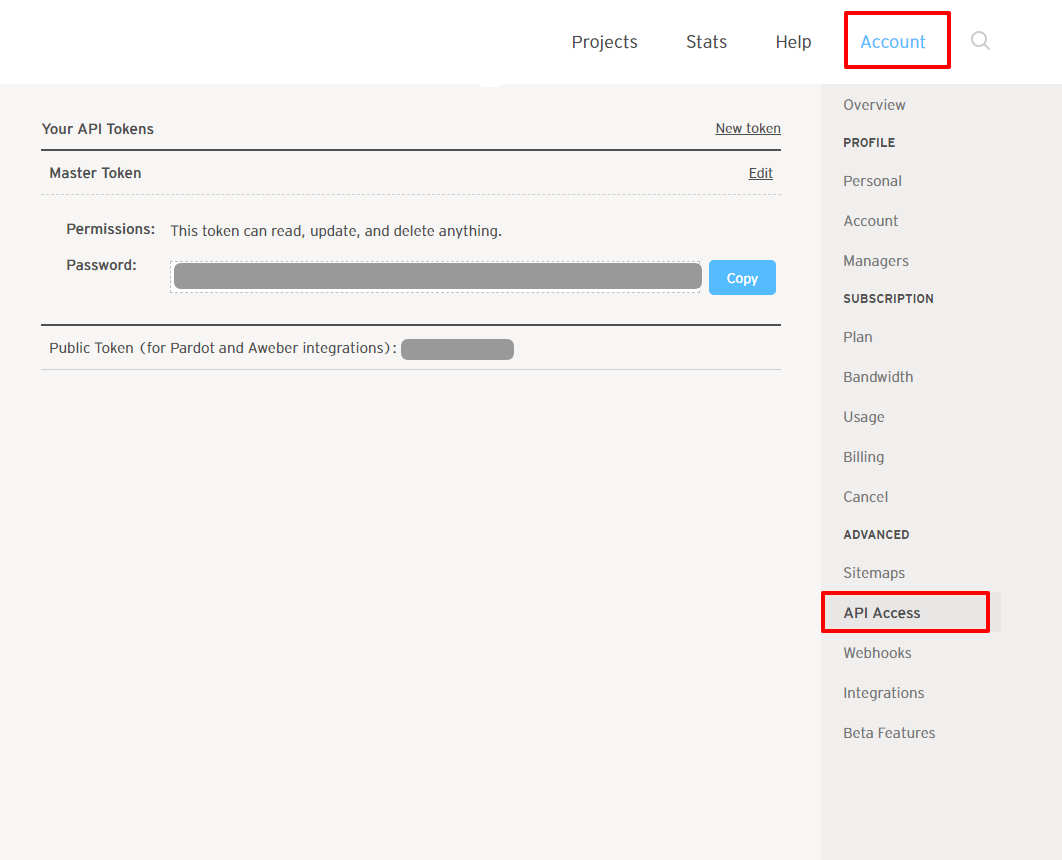Open the Managers page

875,261
